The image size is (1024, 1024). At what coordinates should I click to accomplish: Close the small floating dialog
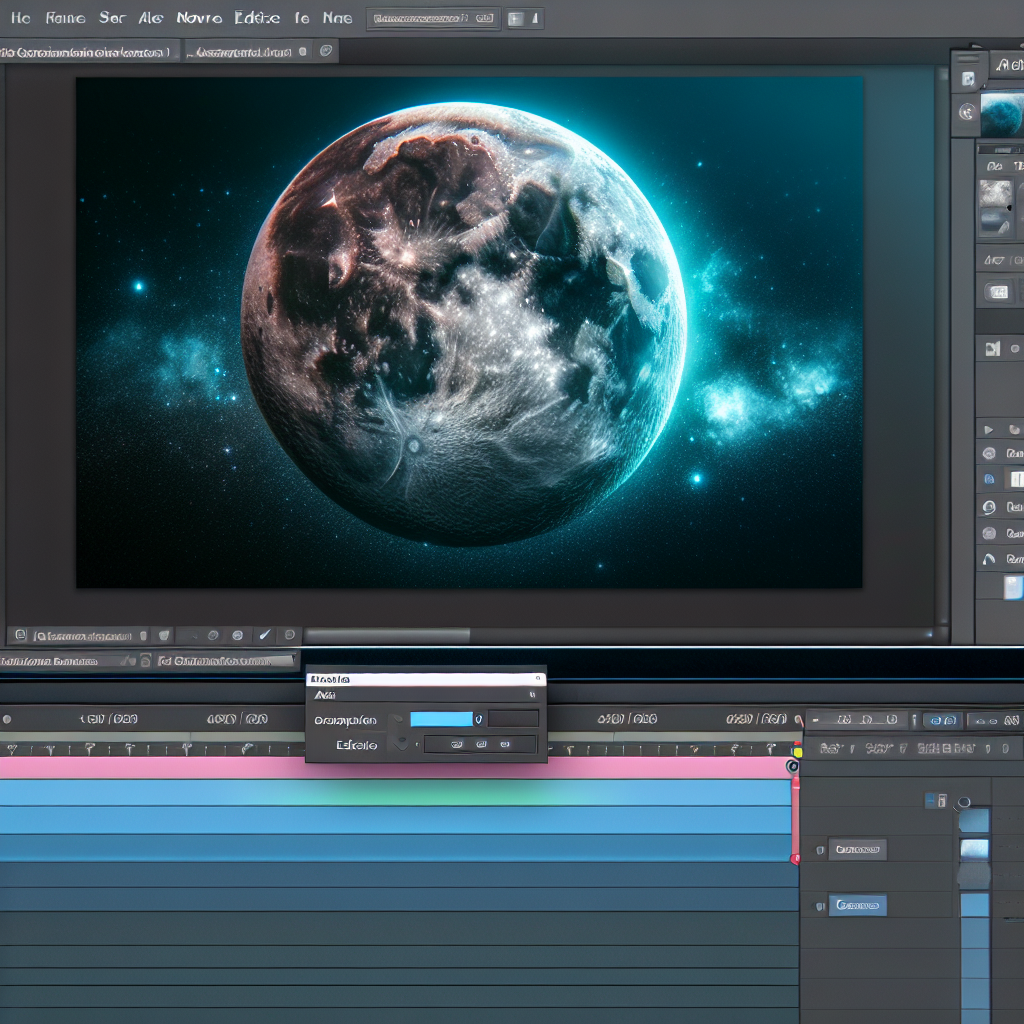click(x=538, y=679)
